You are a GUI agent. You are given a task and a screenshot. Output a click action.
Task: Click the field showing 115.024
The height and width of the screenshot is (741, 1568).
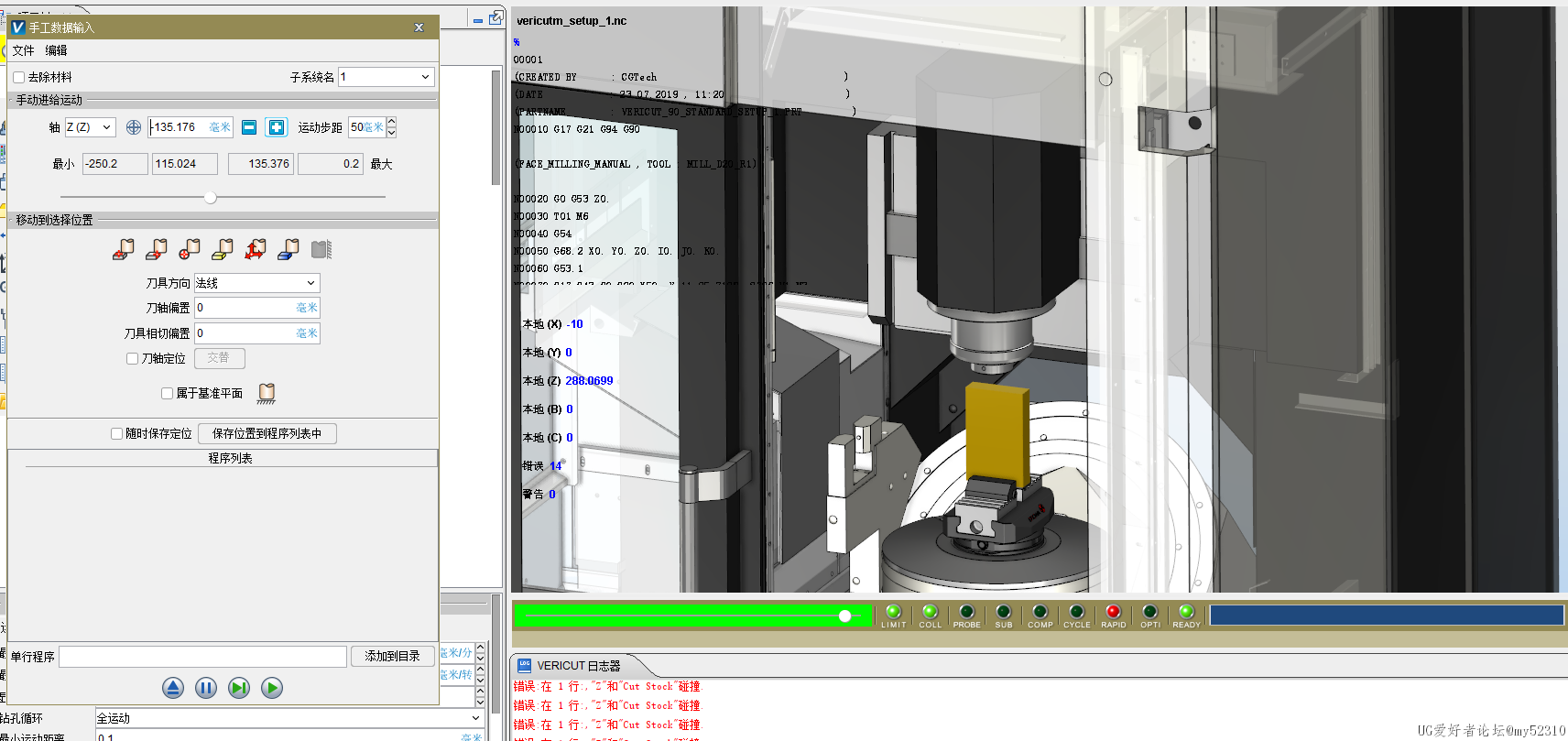[185, 164]
